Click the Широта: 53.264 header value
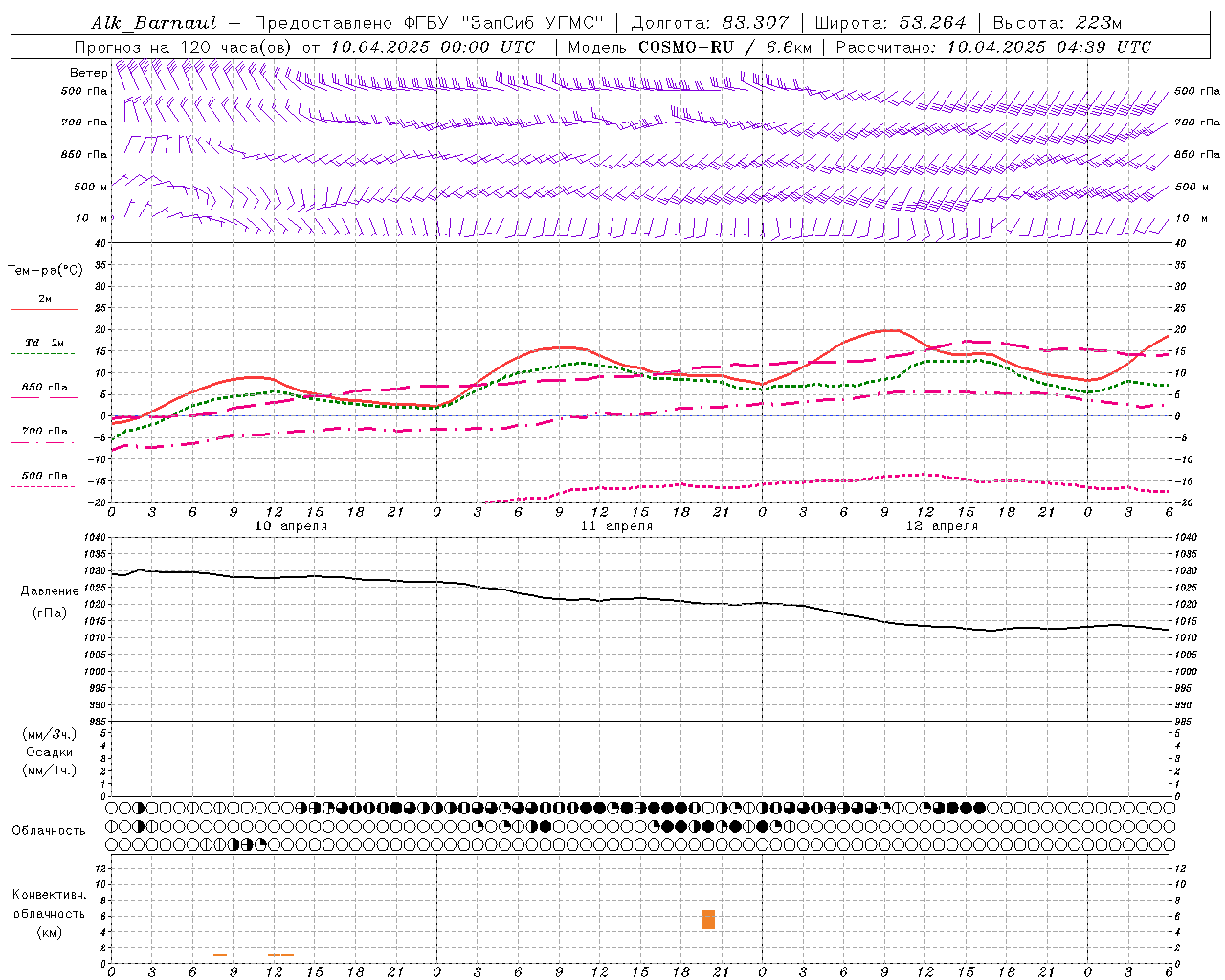Screen dimensions: 1225x980 (890, 23)
